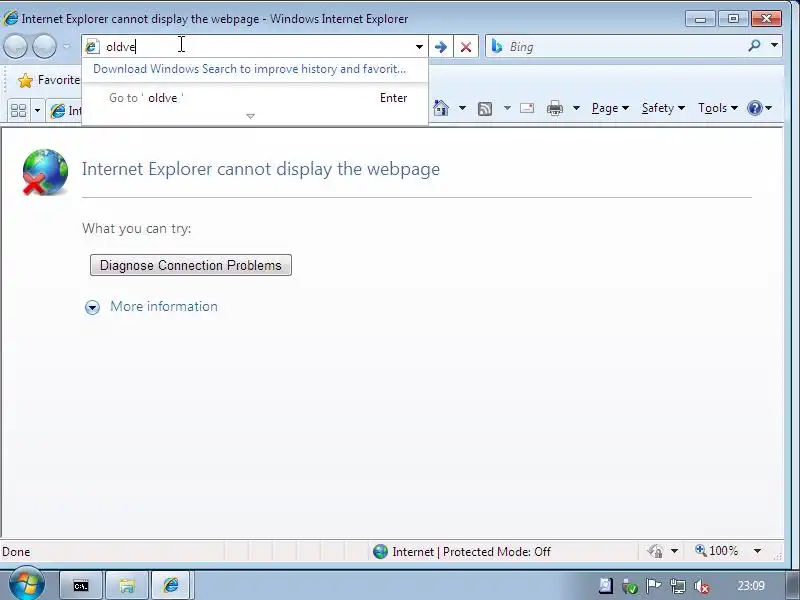Restore down the Internet Explorer window
This screenshot has width=800, height=600.
[733, 19]
